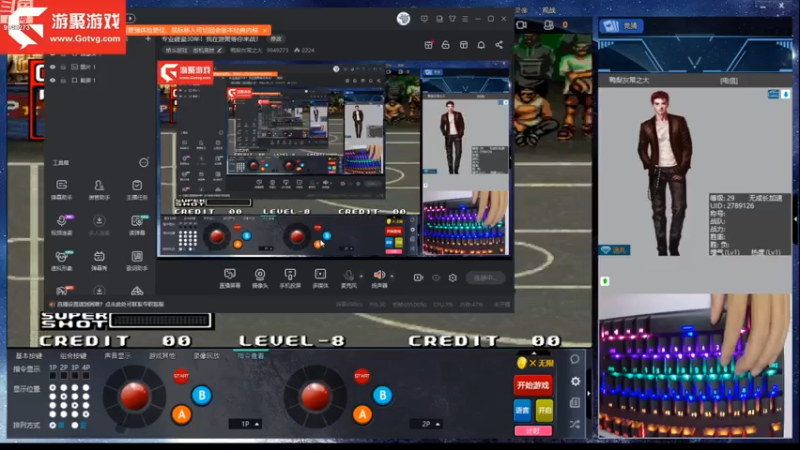The image size is (800, 450).
Task: Switch to the 基本按键 tab
Action: (x=29, y=356)
